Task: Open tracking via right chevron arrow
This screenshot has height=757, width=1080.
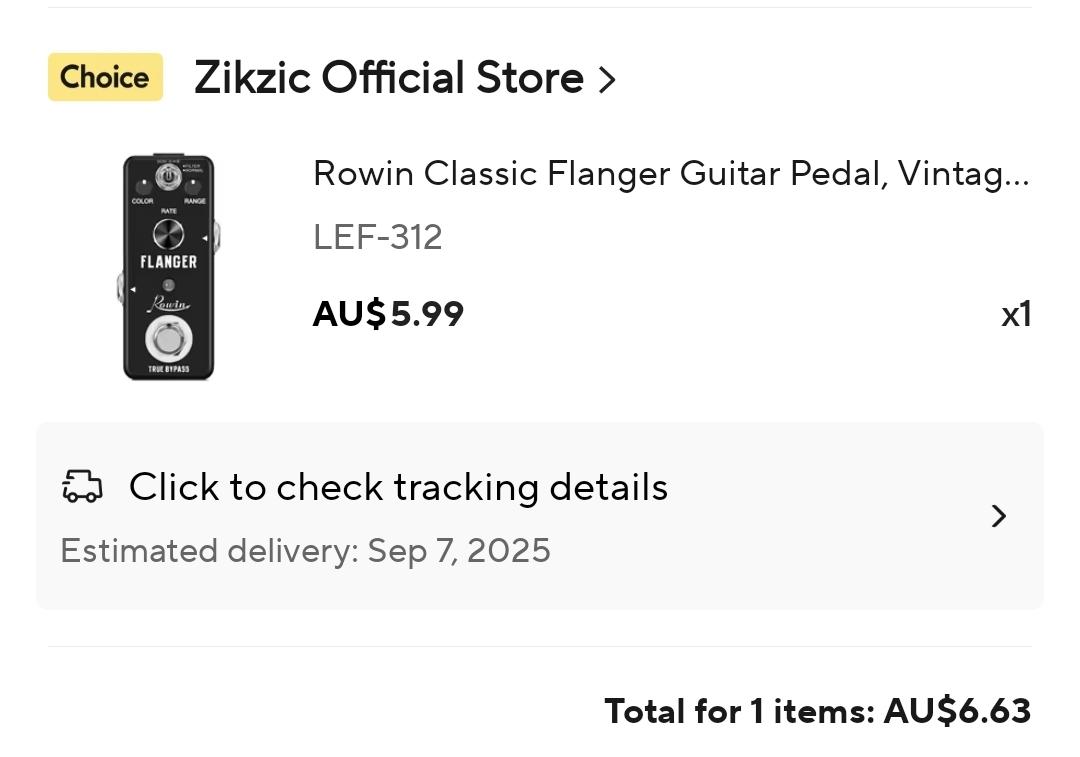Action: point(999,516)
